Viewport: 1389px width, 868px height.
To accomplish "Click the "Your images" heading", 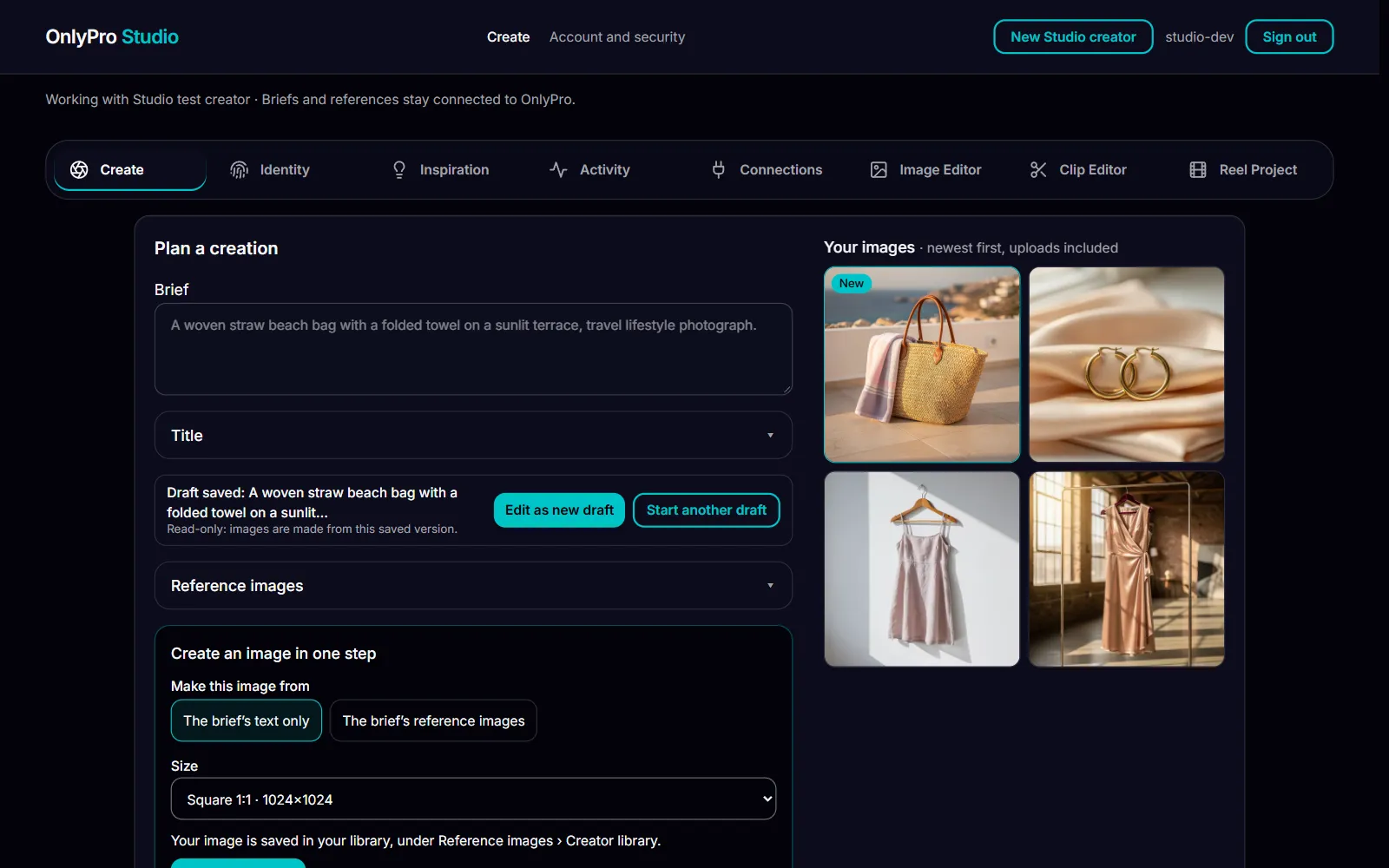I will click(x=869, y=247).
